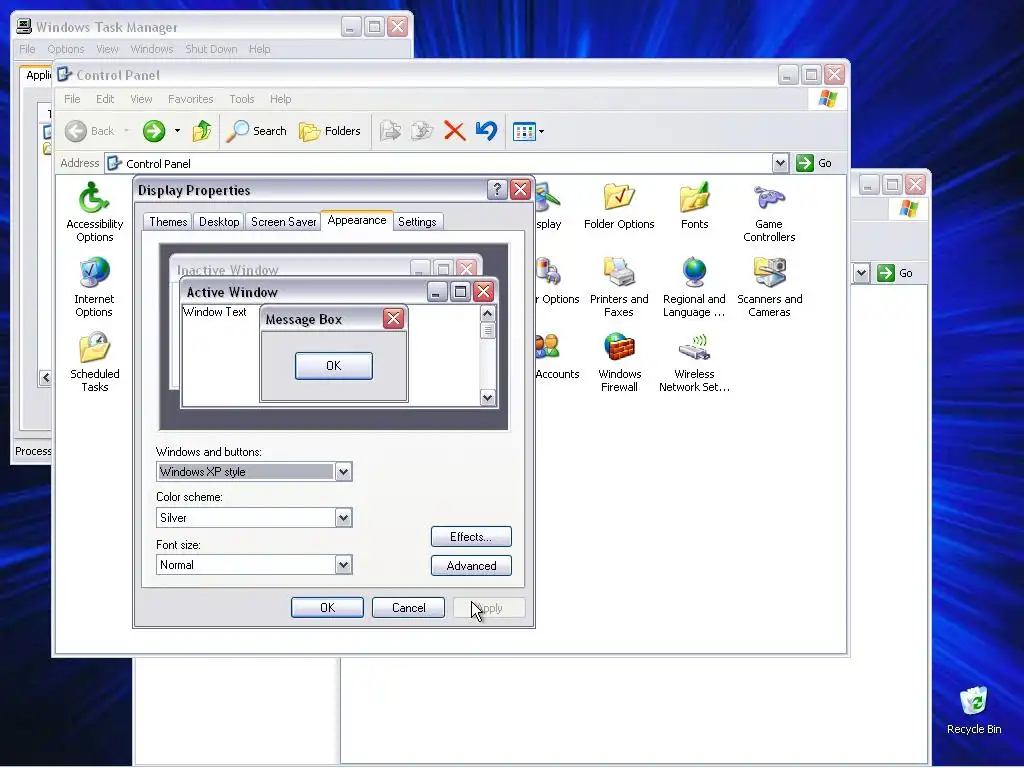Open the Tools menu in Control Panel

tap(242, 99)
